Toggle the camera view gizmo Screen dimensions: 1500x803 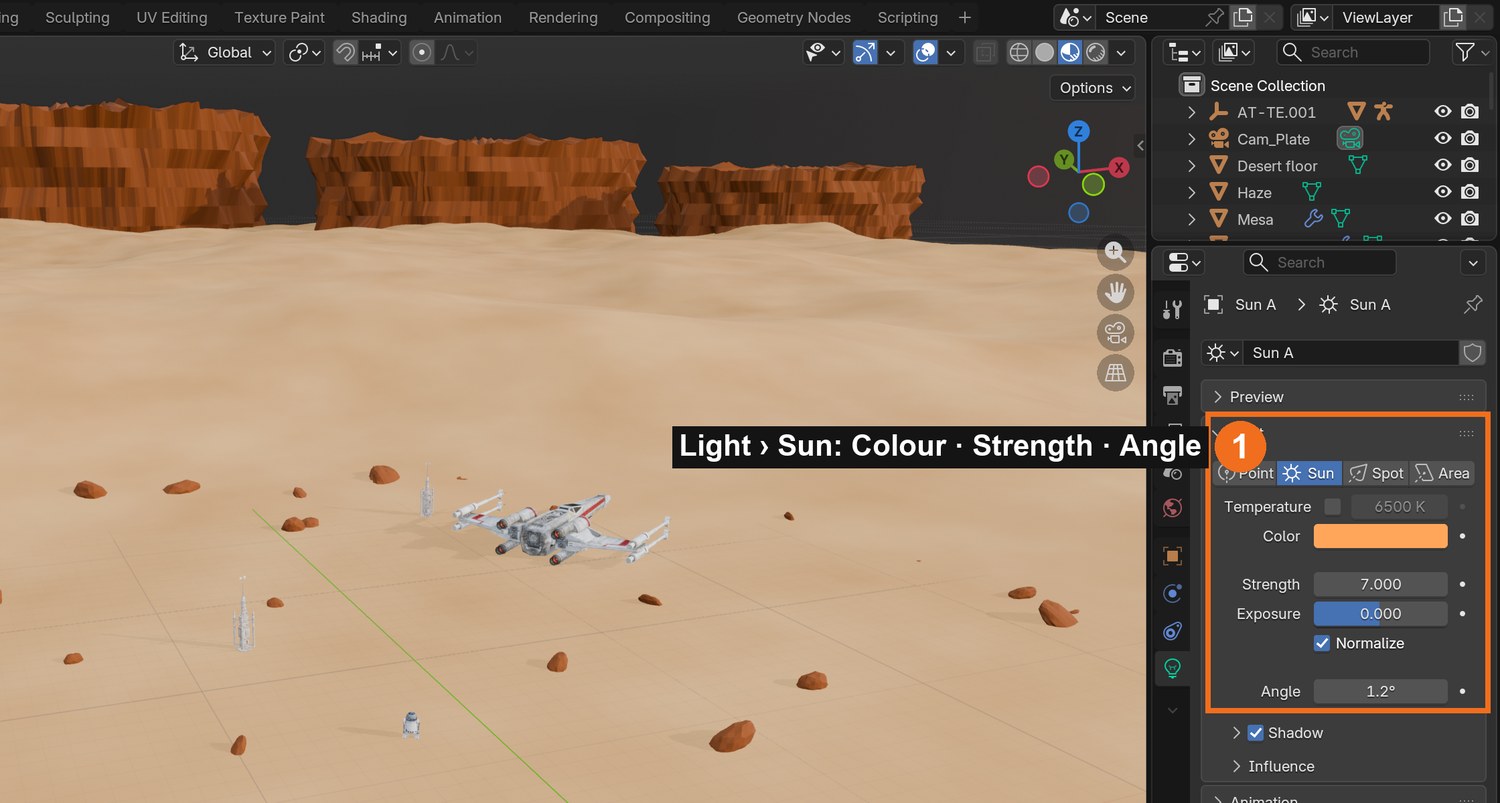coord(1115,332)
